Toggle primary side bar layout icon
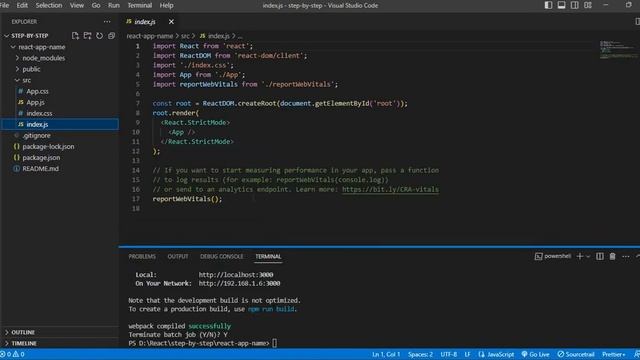The width and height of the screenshot is (640, 360). point(549,5)
